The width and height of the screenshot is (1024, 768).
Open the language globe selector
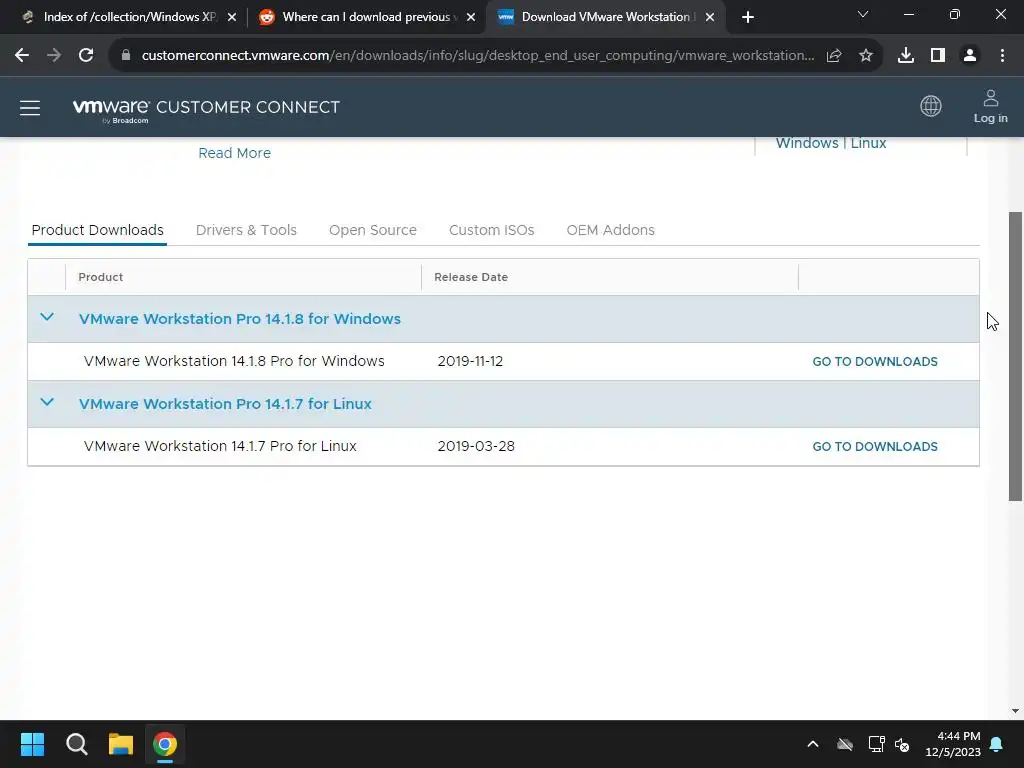tap(931, 106)
